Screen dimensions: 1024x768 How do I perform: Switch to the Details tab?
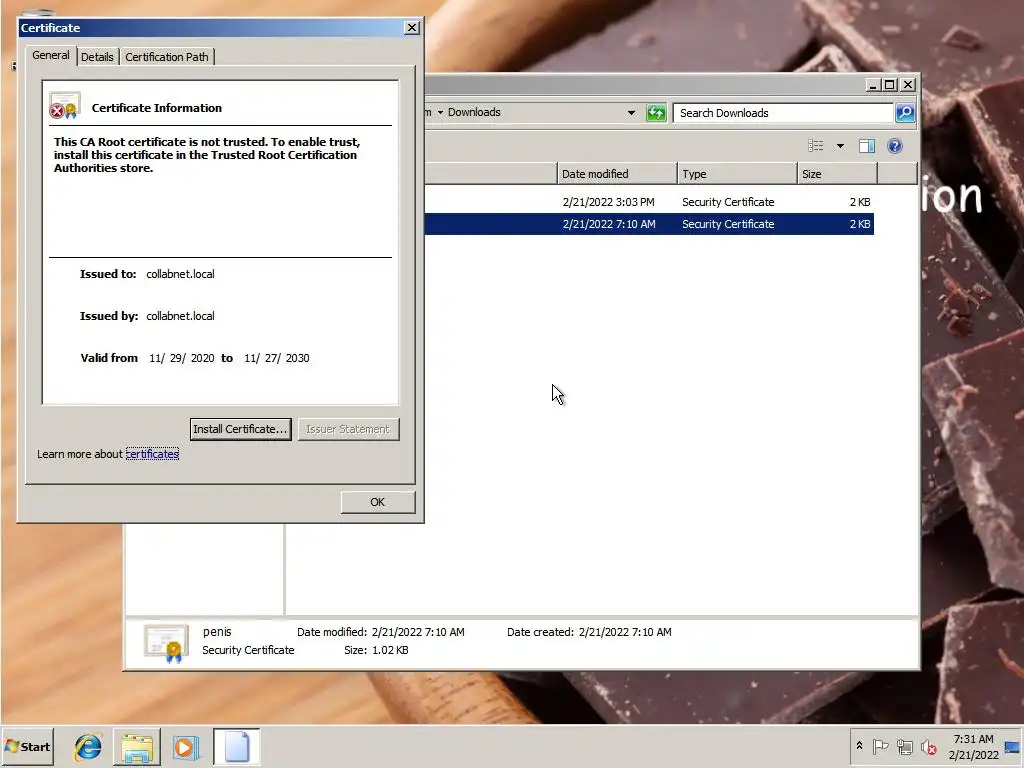point(97,57)
